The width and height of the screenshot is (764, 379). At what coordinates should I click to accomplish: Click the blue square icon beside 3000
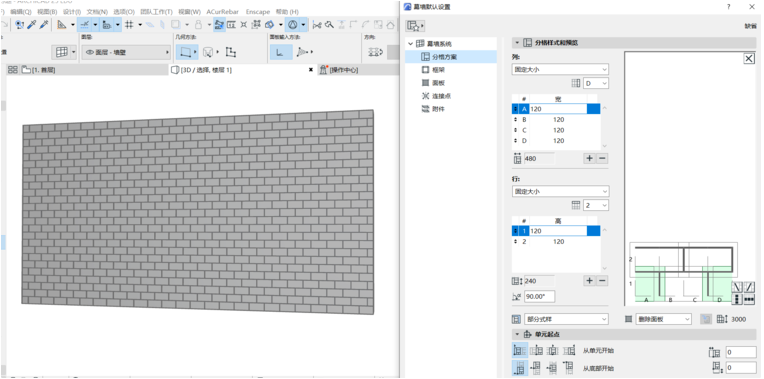point(706,319)
